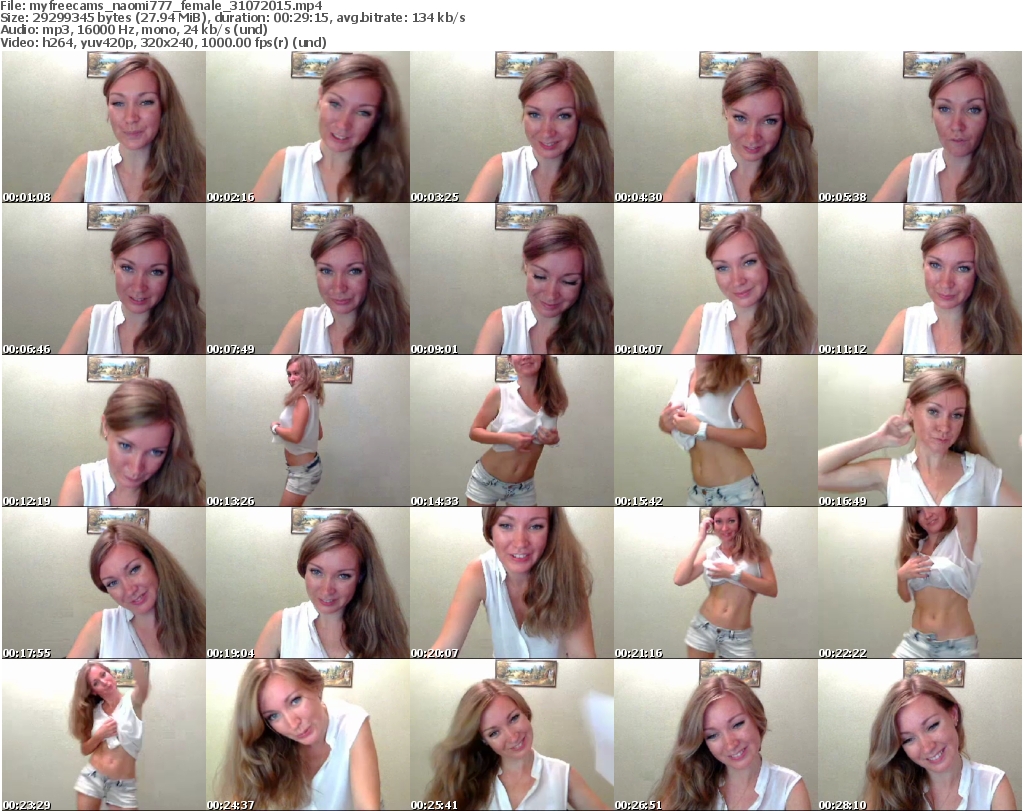Click the 00:16:49 frame
The height and width of the screenshot is (811, 1024).
click(x=920, y=431)
